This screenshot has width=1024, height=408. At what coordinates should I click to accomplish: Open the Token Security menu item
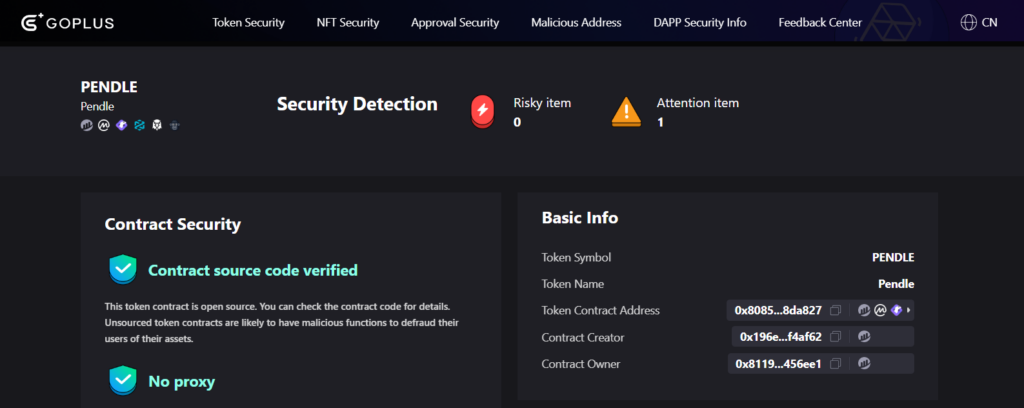(x=248, y=23)
